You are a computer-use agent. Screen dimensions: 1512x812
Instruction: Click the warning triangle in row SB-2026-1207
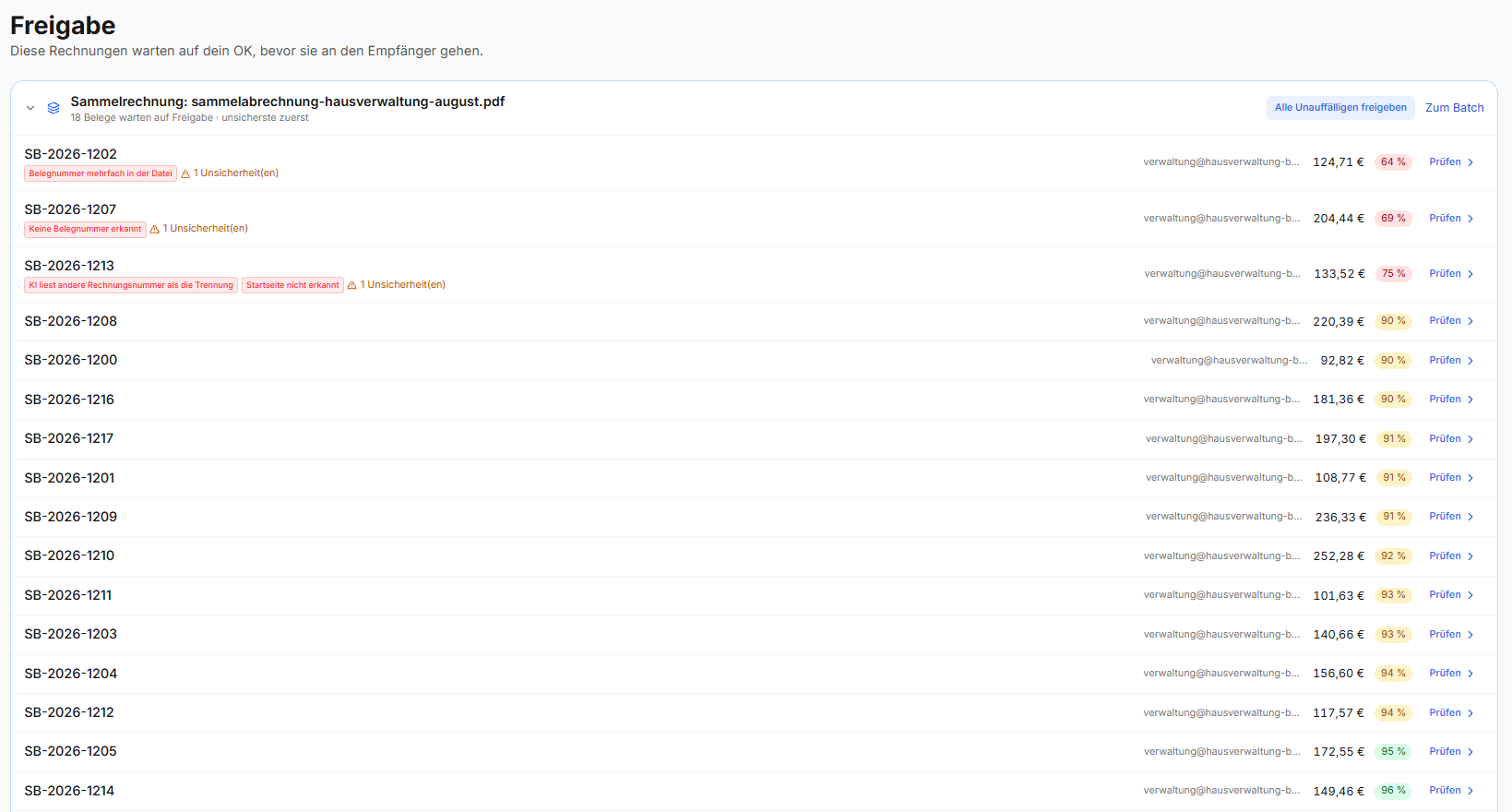(x=155, y=229)
